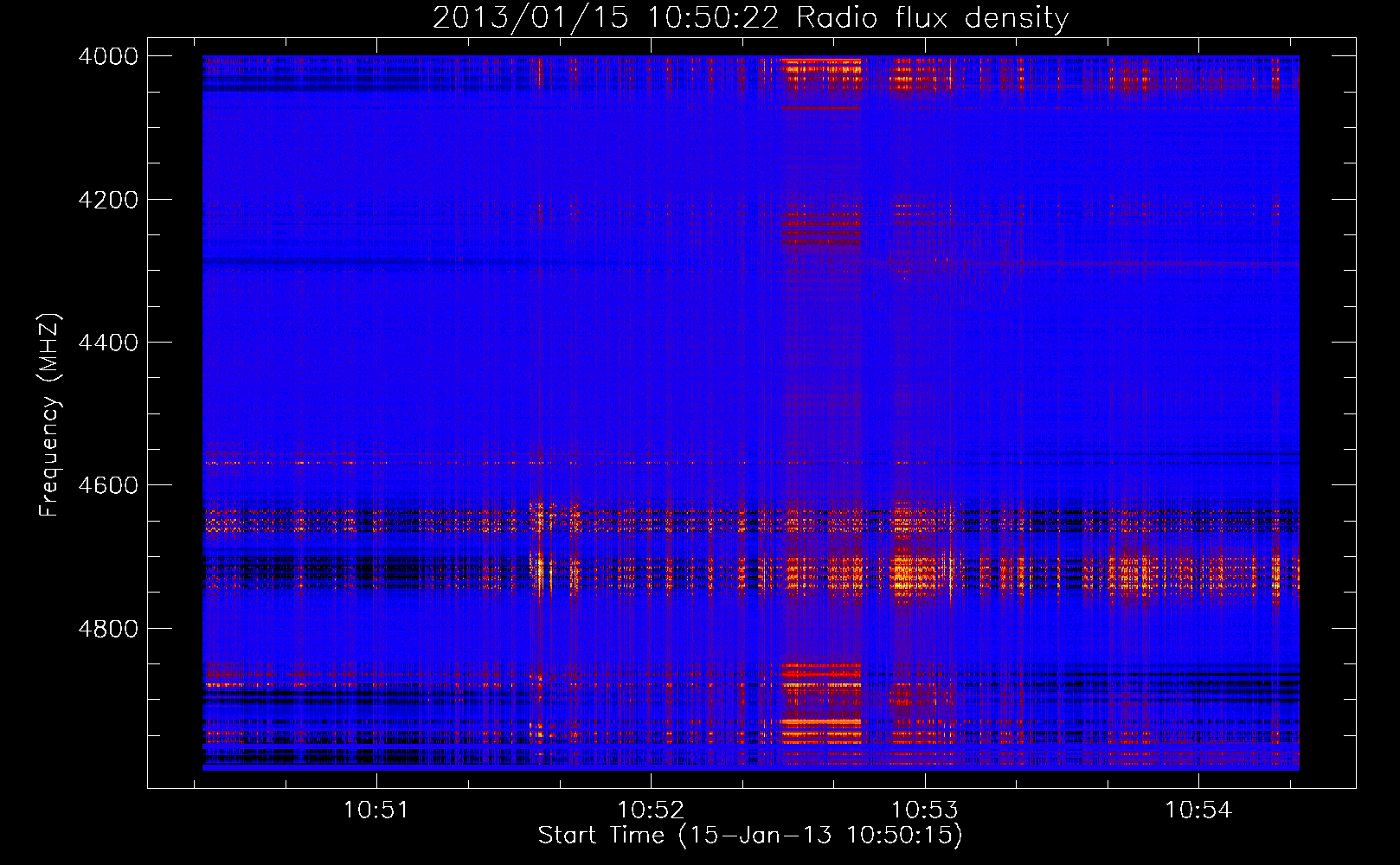Click the '4000' frequency axis label
Screen dimensions: 1400x865
pos(108,56)
